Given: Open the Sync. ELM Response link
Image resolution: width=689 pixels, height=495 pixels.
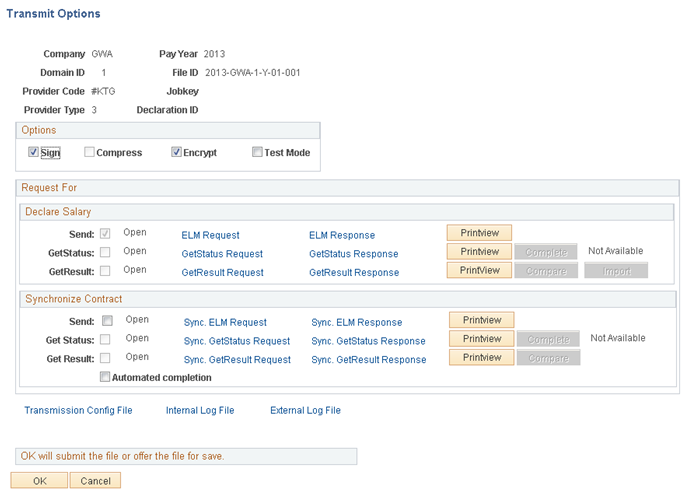Looking at the screenshot, I should tap(357, 322).
